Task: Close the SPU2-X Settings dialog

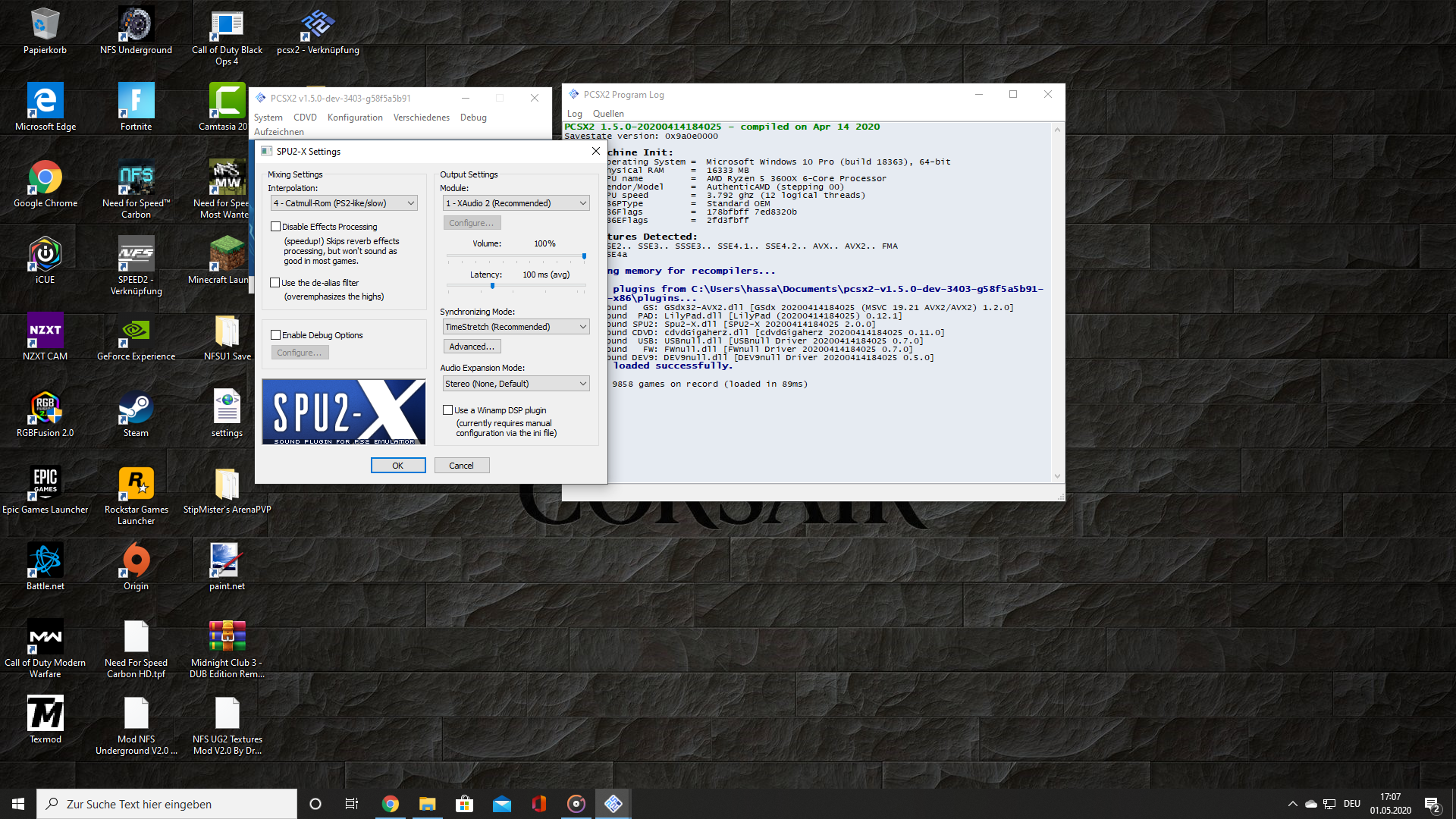Action: point(595,151)
